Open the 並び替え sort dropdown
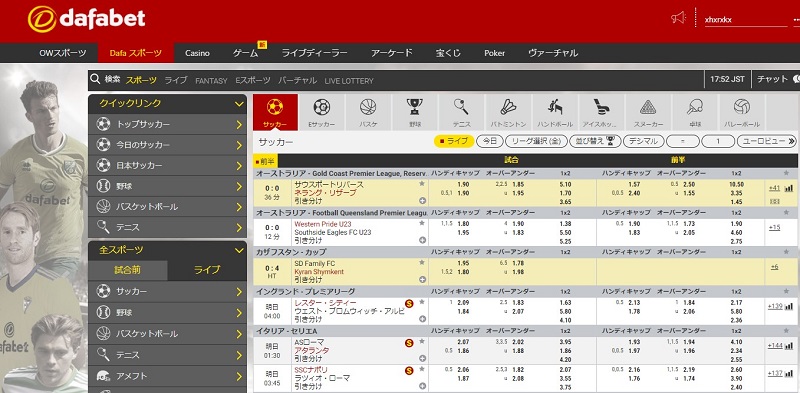The width and height of the screenshot is (800, 393). (x=595, y=141)
